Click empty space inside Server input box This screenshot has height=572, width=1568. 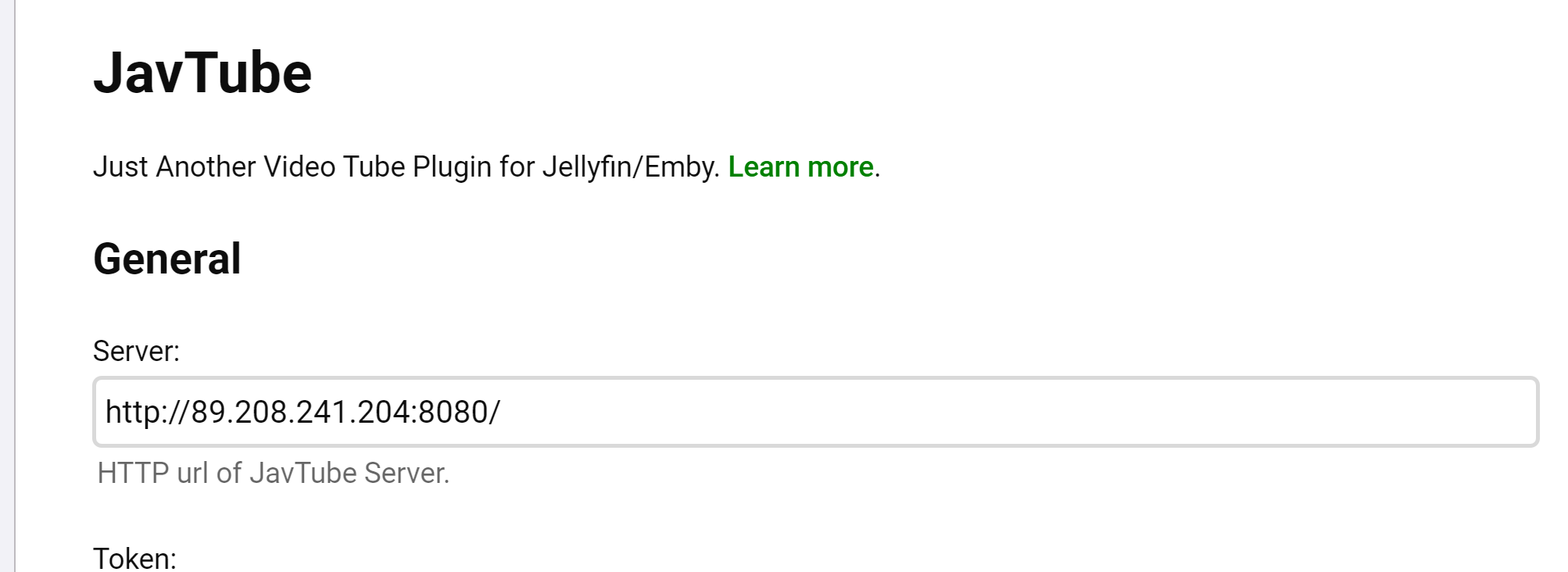[x=1016, y=412]
